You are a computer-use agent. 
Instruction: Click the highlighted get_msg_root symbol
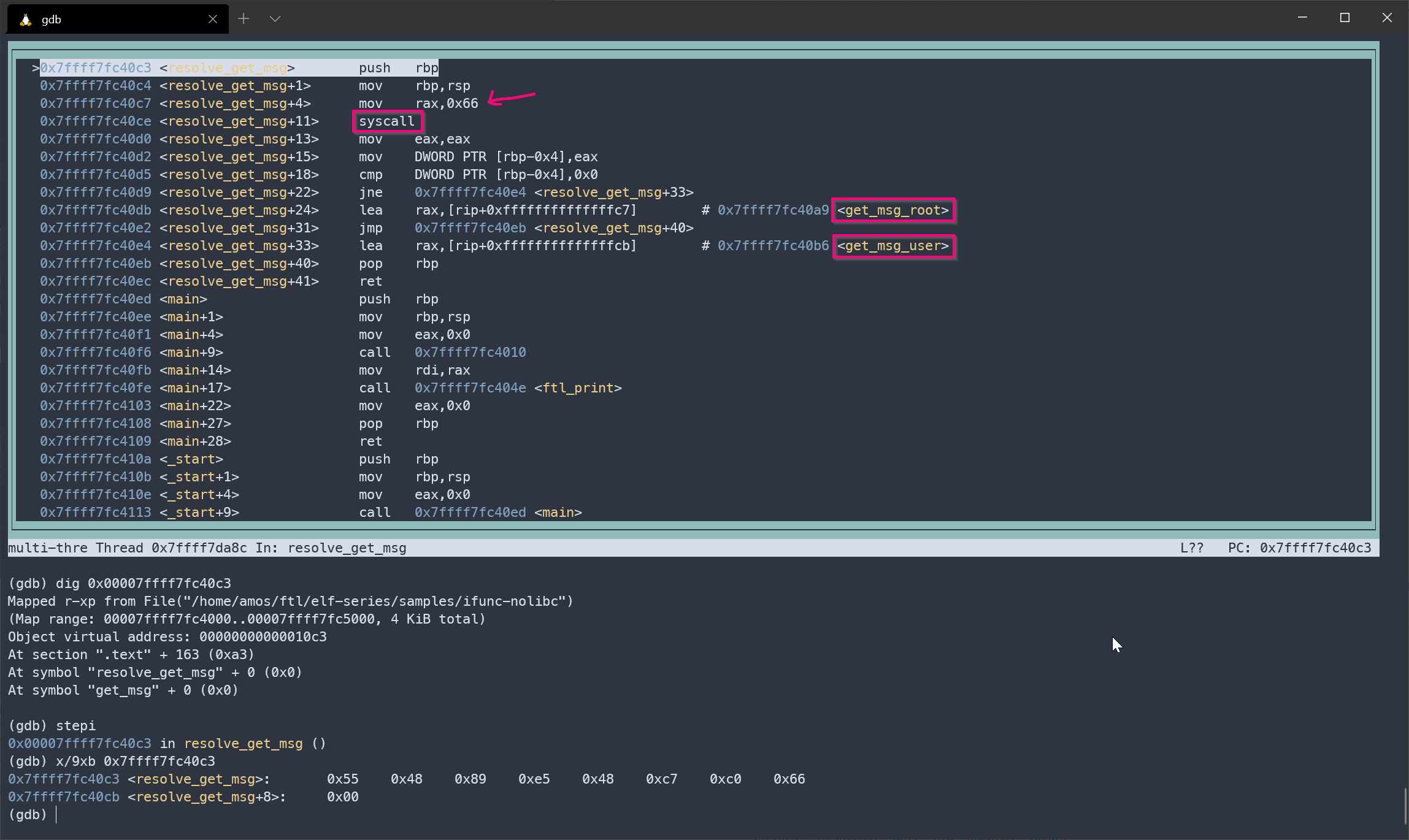[893, 210]
